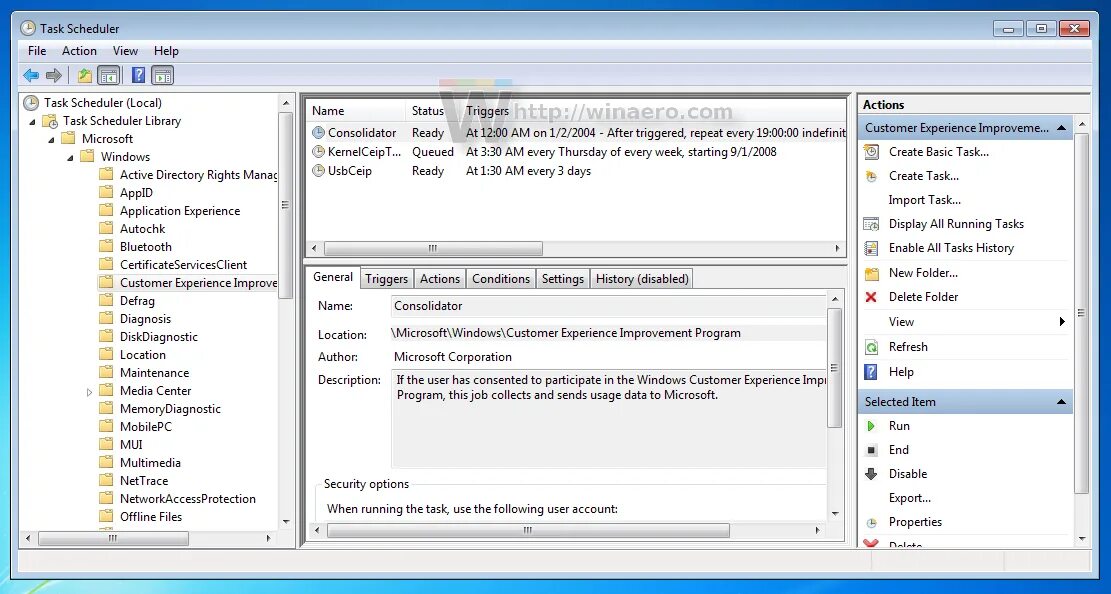Switch to the History (disabled) tab
This screenshot has height=594, width=1111.
coord(642,279)
